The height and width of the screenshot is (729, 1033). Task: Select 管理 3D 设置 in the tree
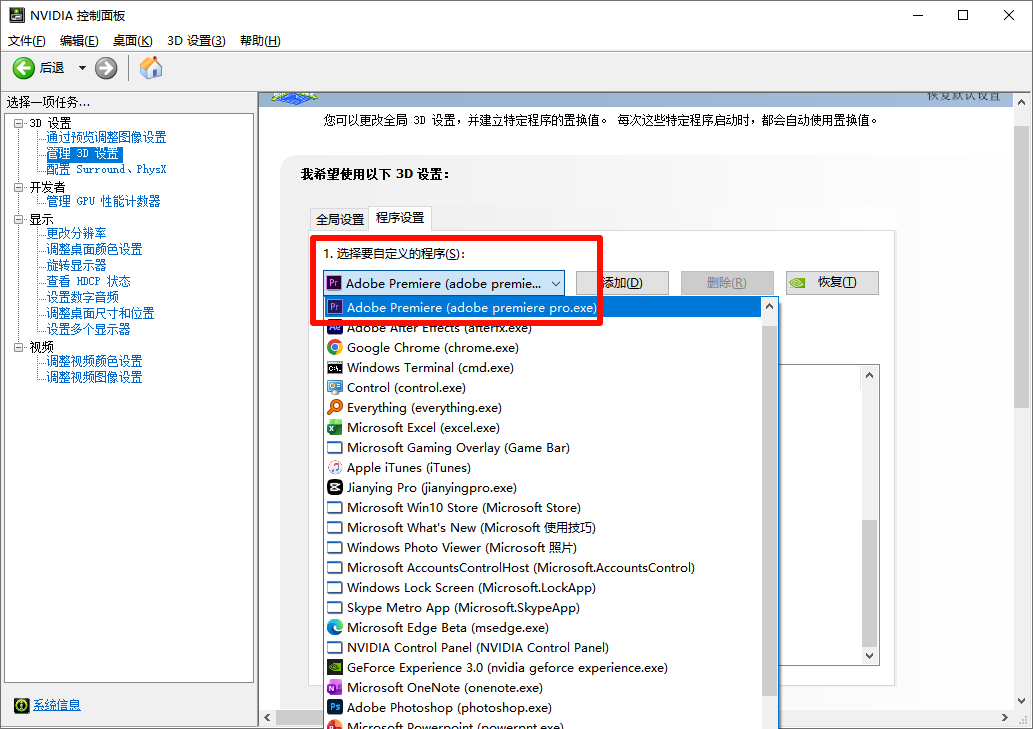tap(84, 153)
